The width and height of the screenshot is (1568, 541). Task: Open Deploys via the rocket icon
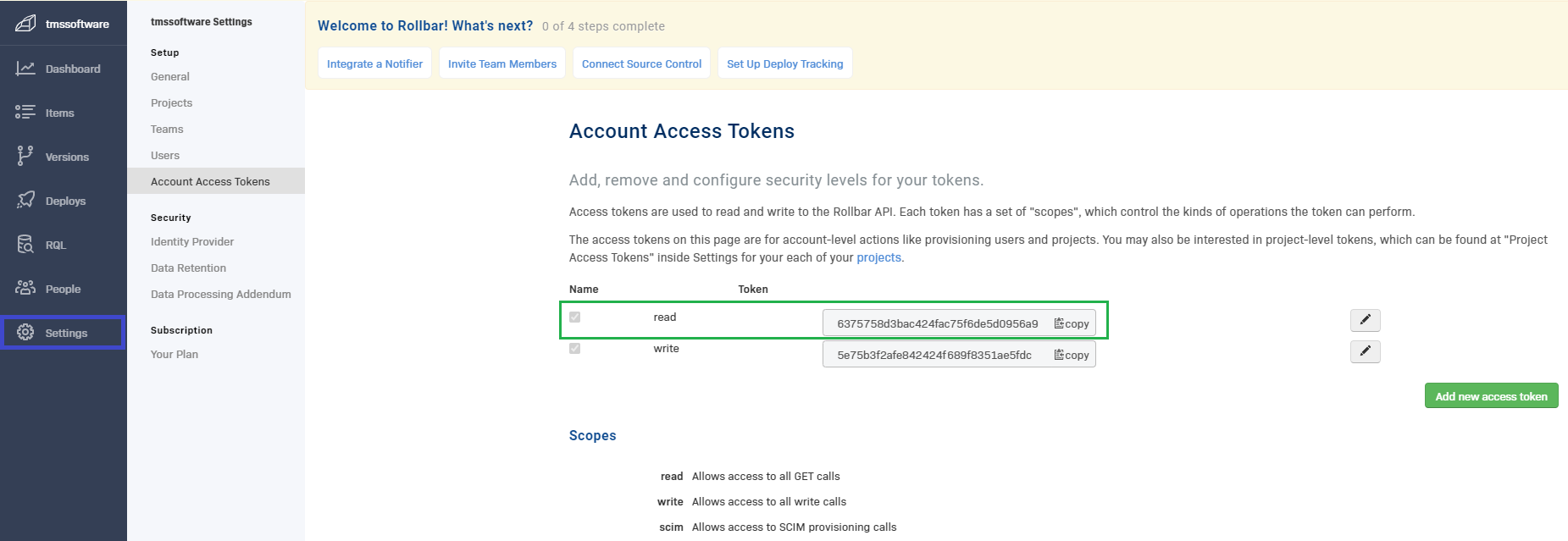click(x=25, y=201)
